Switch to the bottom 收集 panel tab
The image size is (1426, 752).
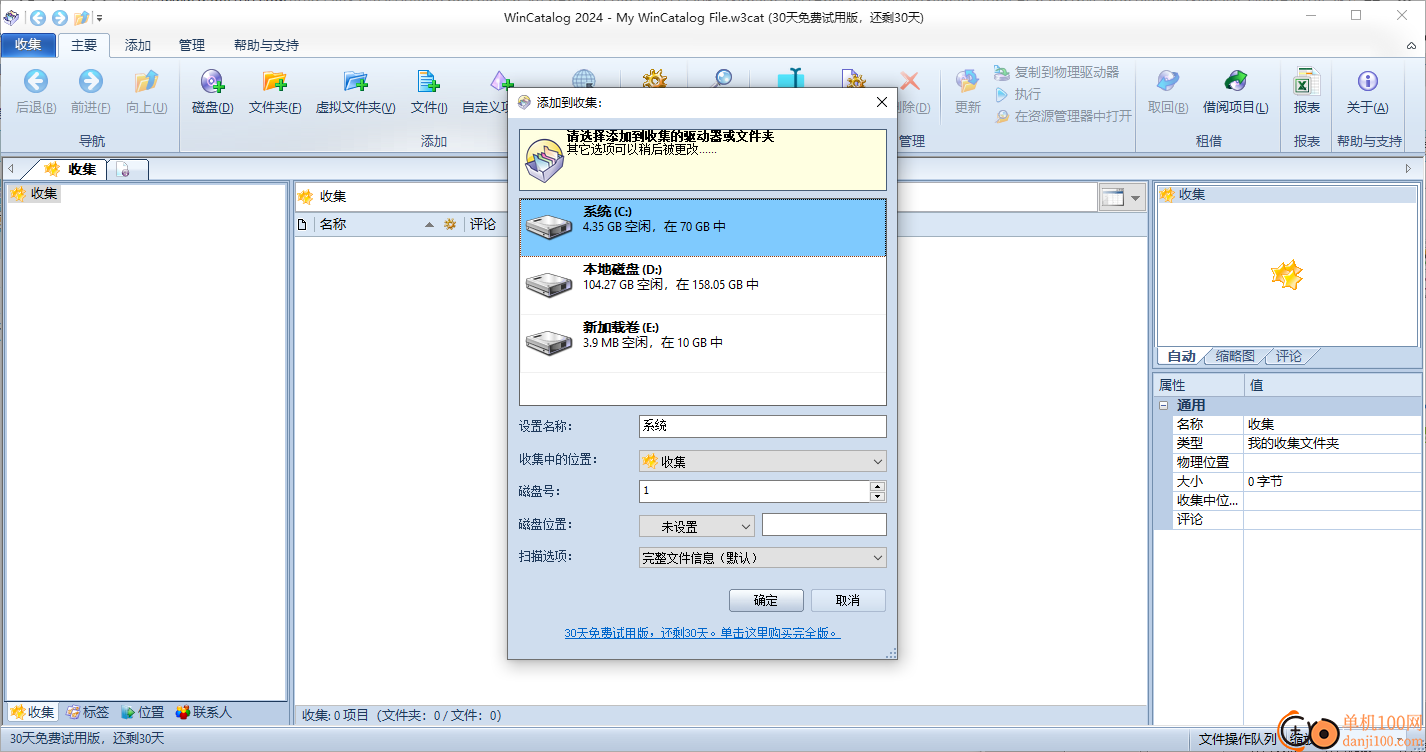(x=32, y=713)
